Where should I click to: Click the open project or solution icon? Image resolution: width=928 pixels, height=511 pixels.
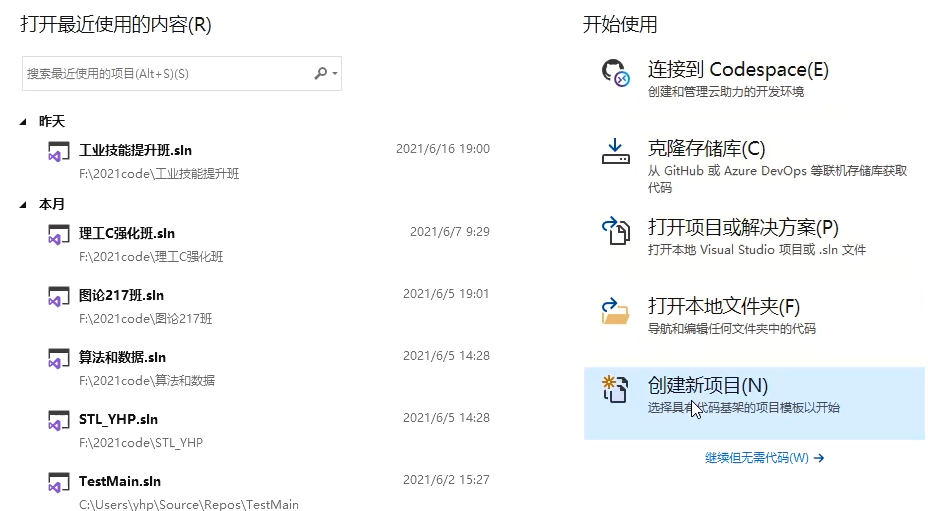[614, 231]
